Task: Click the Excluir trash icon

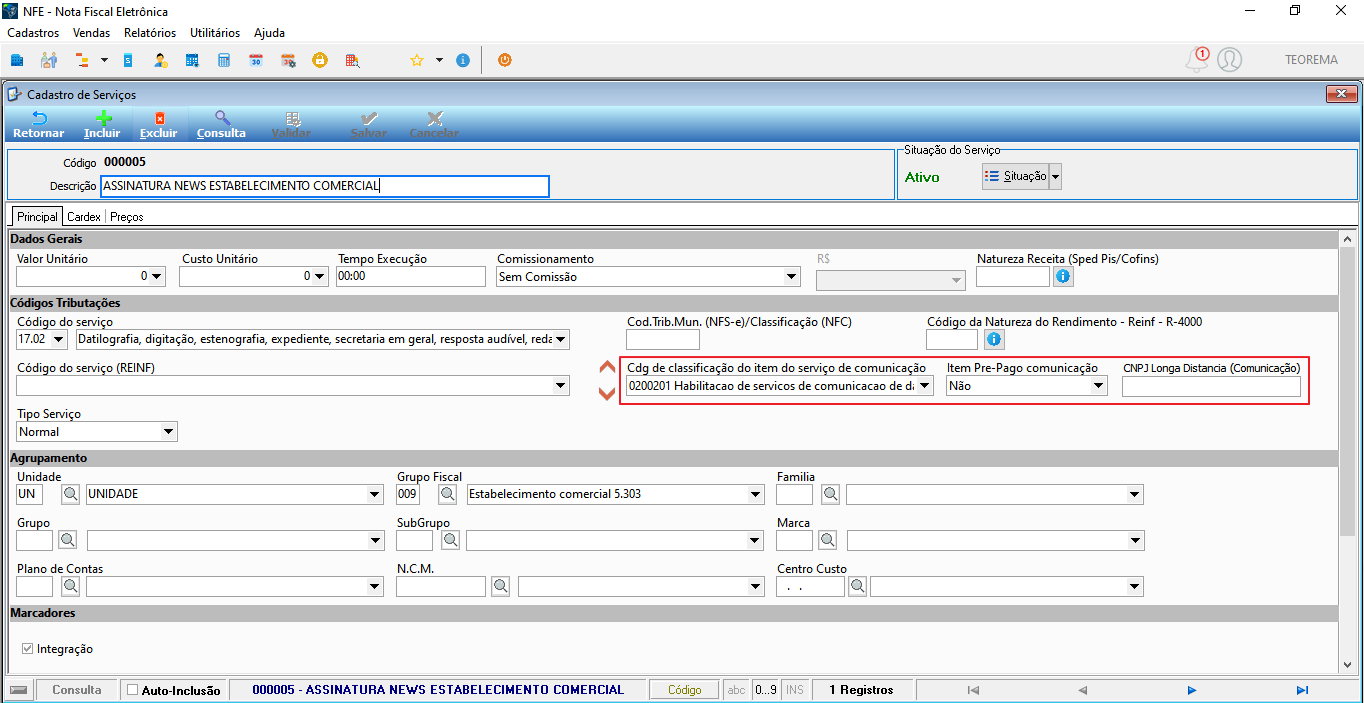Action: 158,125
